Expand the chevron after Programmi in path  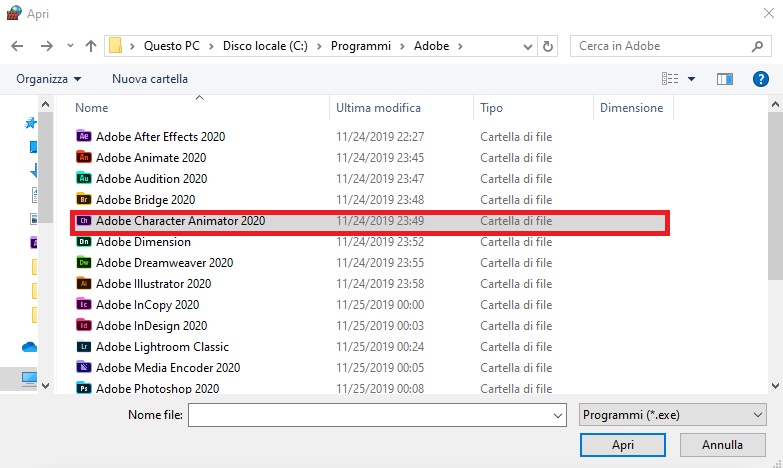[402, 46]
